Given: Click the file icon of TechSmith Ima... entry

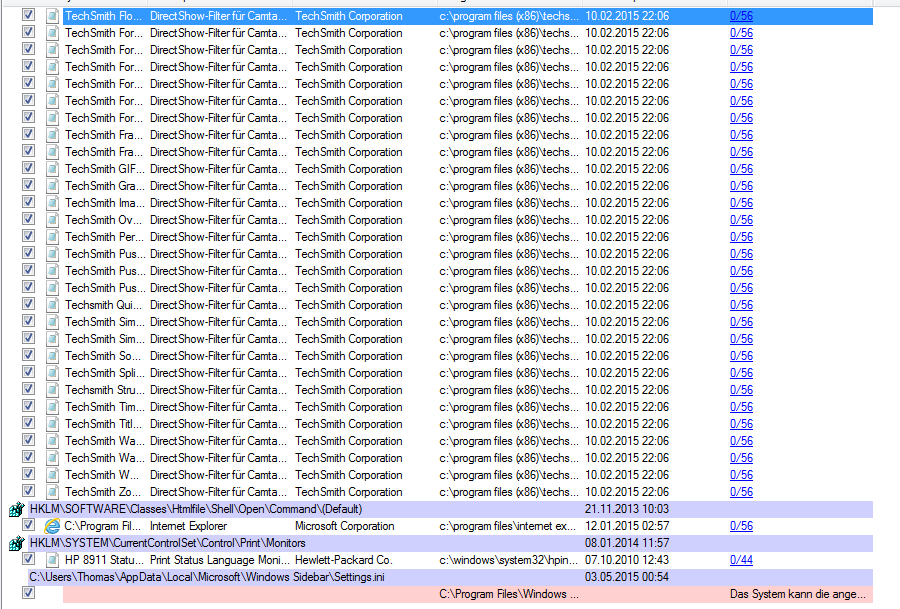Looking at the screenshot, I should pos(52,203).
